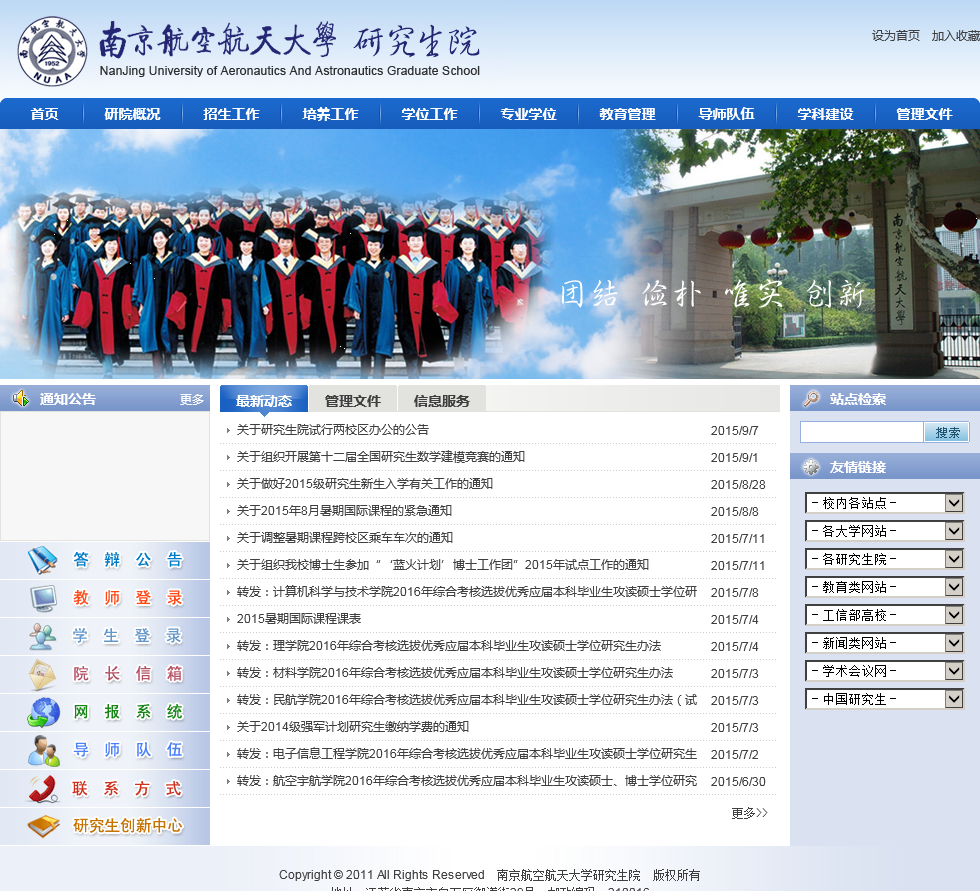Open the 工信部高校 dropdown
Image resolution: width=980 pixels, height=891 pixels.
coord(884,615)
